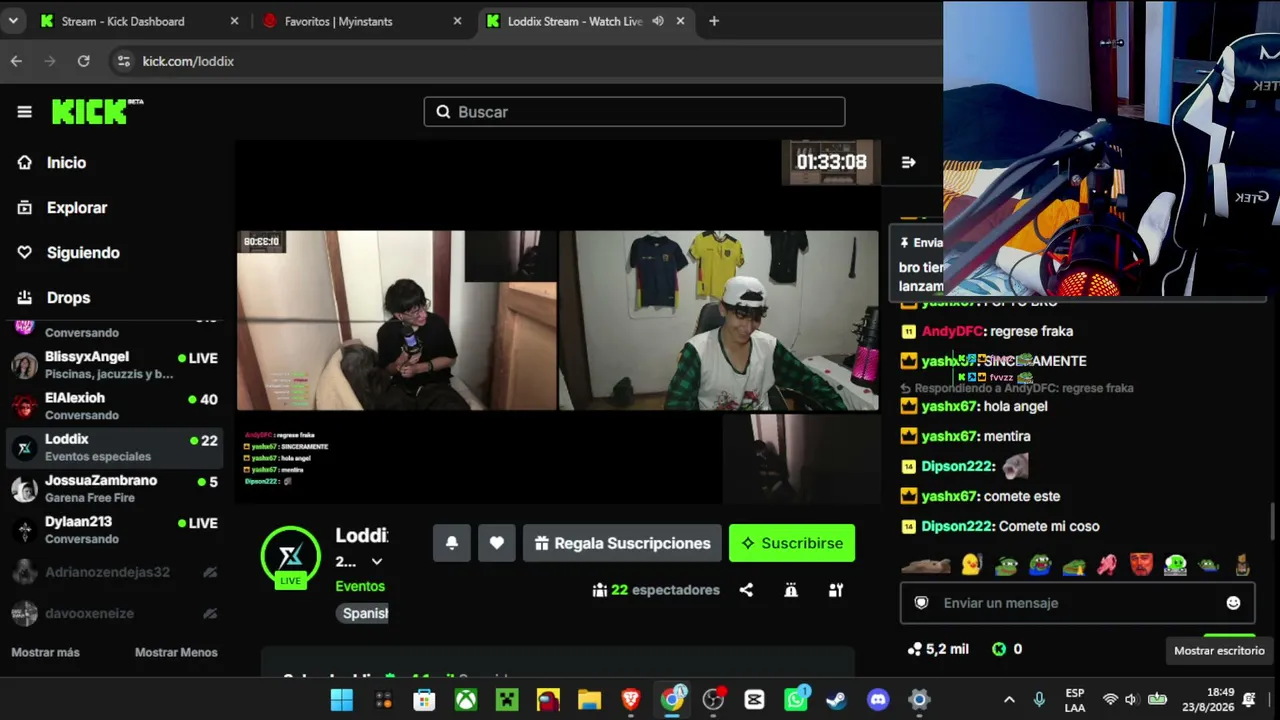The height and width of the screenshot is (720, 1280).
Task: Click the chat identity shield icon
Action: 922,603
